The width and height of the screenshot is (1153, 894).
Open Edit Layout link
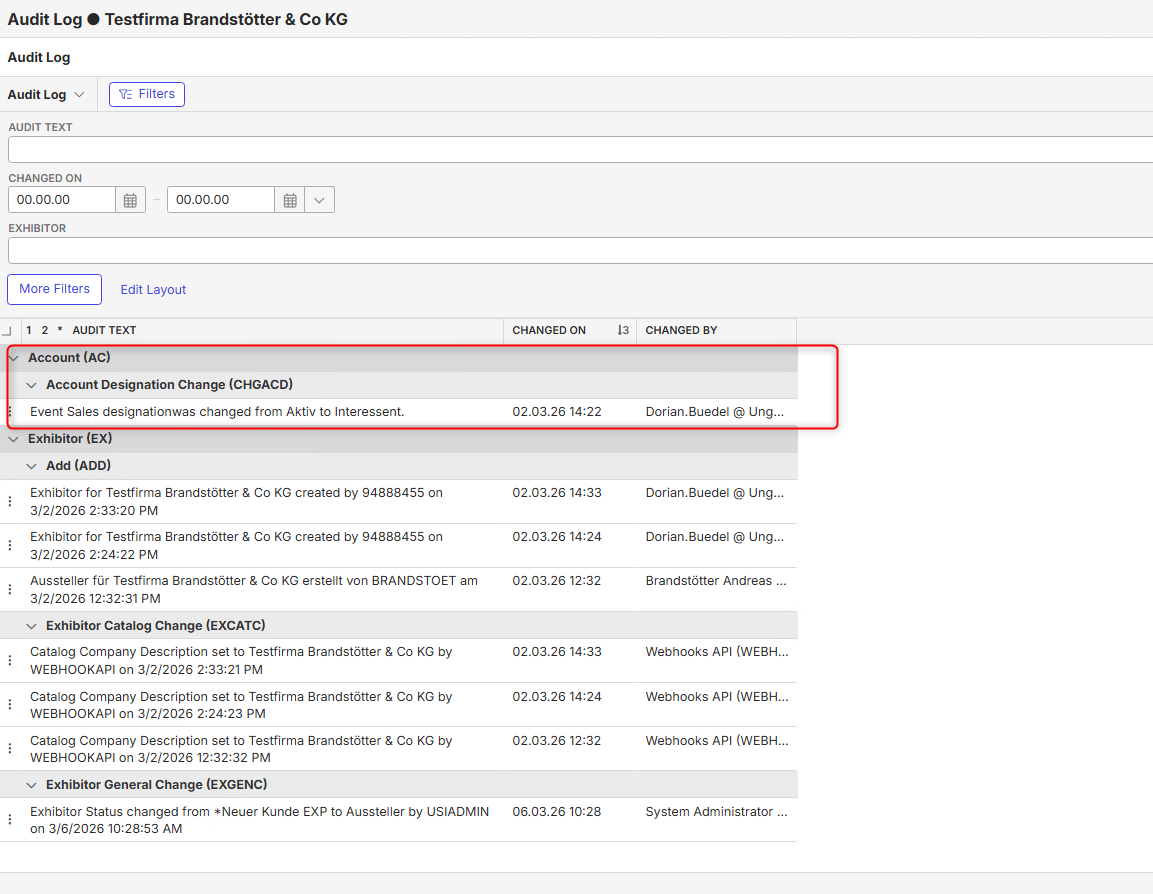point(153,290)
